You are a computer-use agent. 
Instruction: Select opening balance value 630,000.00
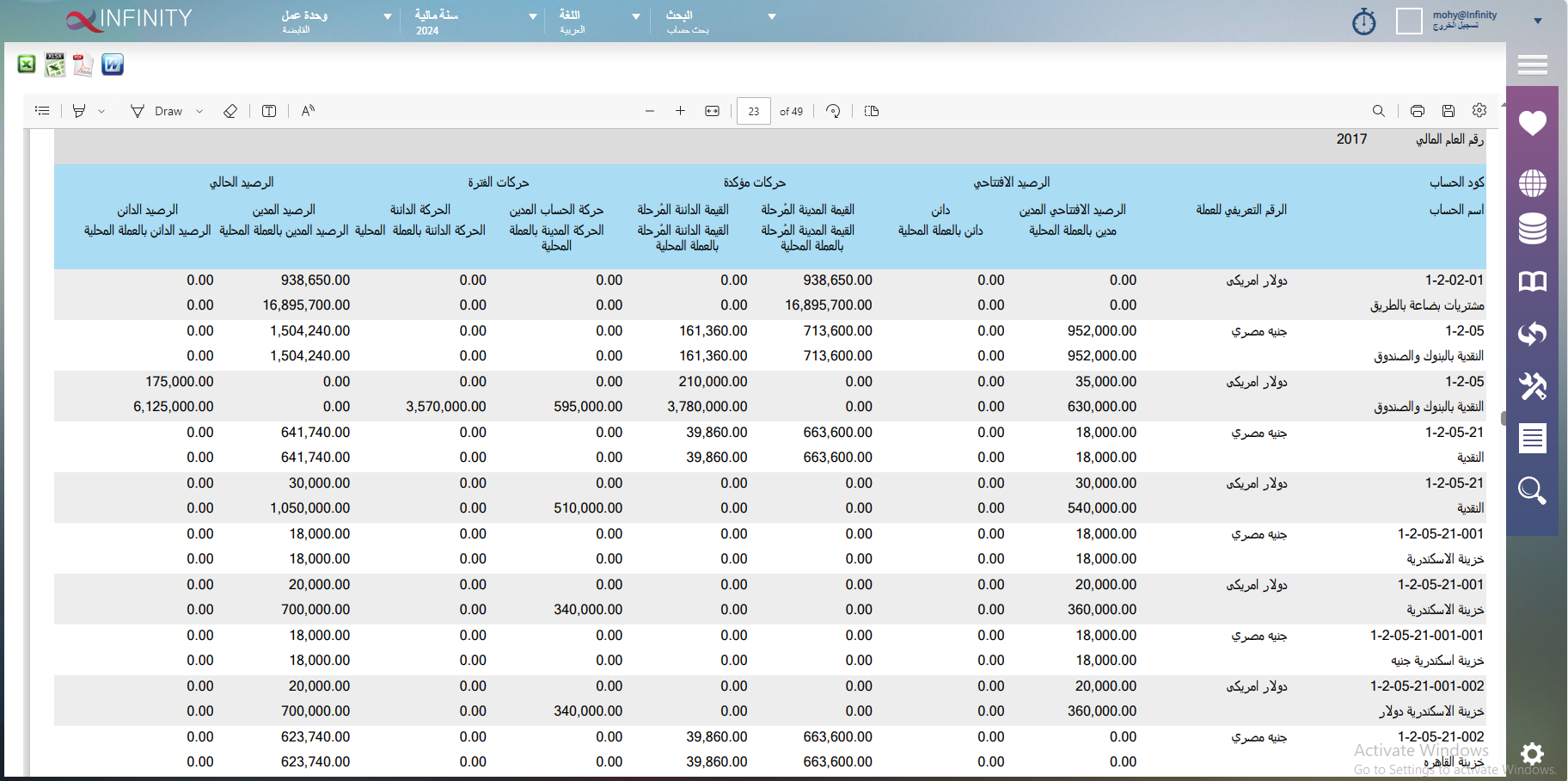point(1102,406)
